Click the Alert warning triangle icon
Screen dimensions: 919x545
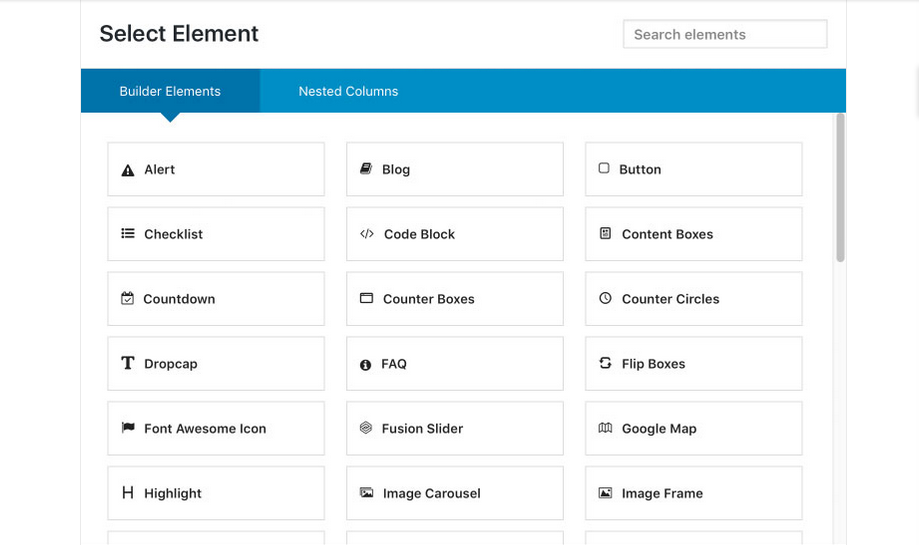coord(128,171)
